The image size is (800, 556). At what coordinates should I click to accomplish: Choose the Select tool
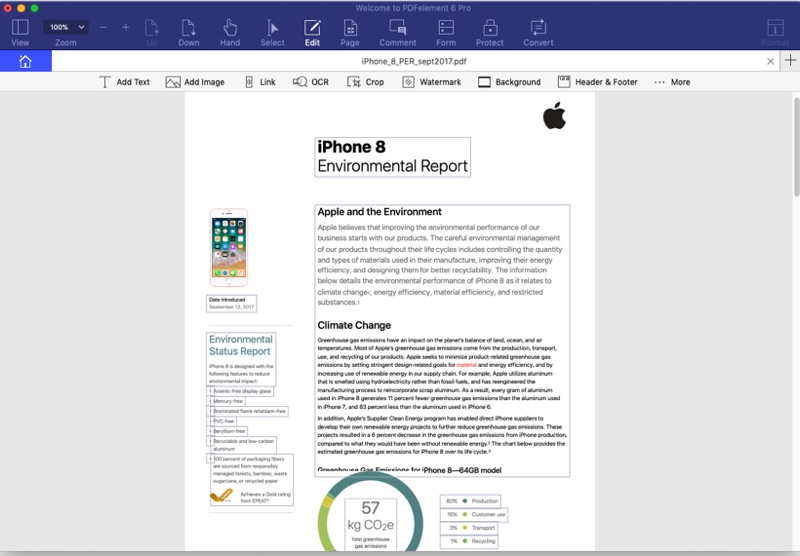tap(272, 33)
